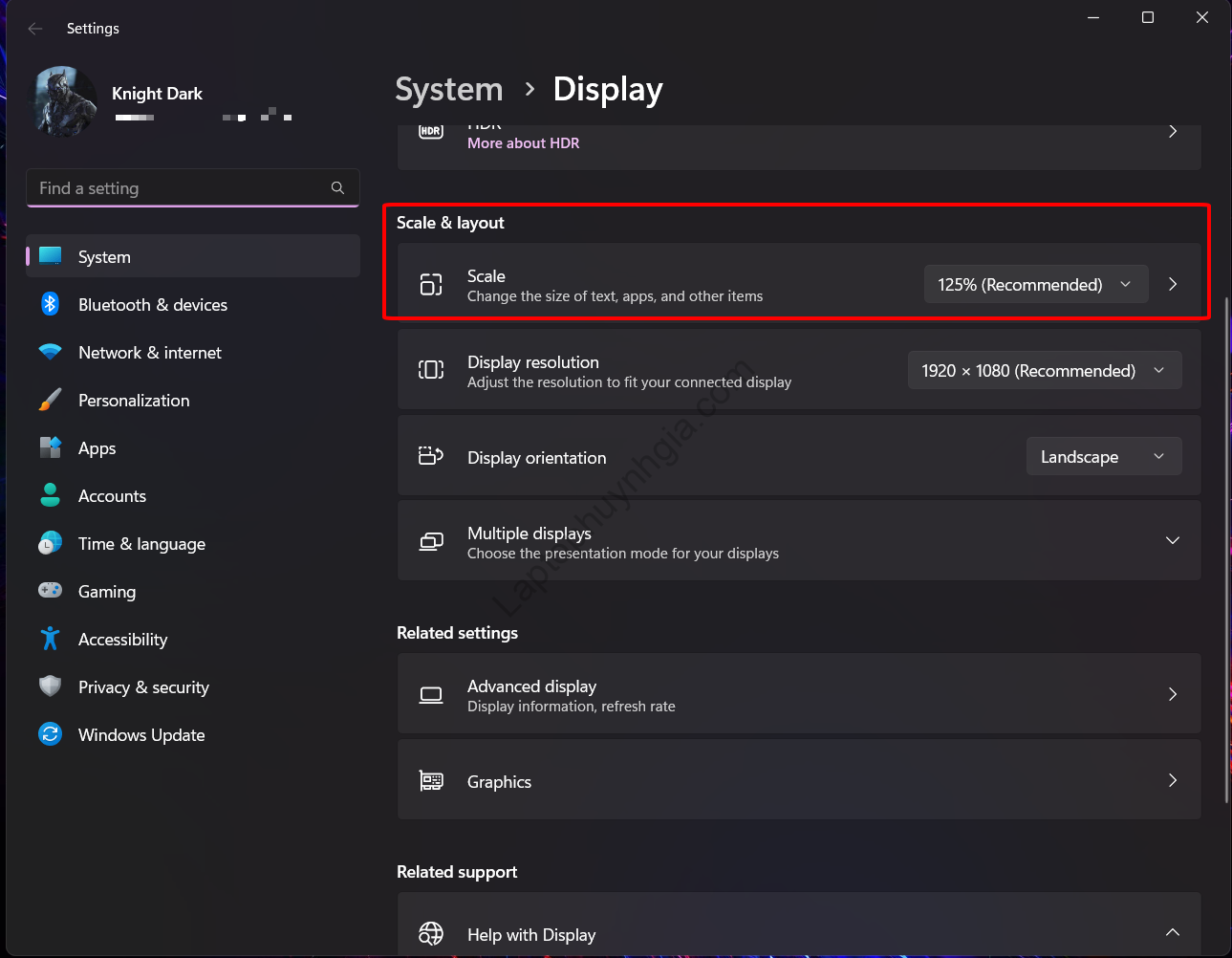
Task: Click the Scale icon
Action: [431, 284]
